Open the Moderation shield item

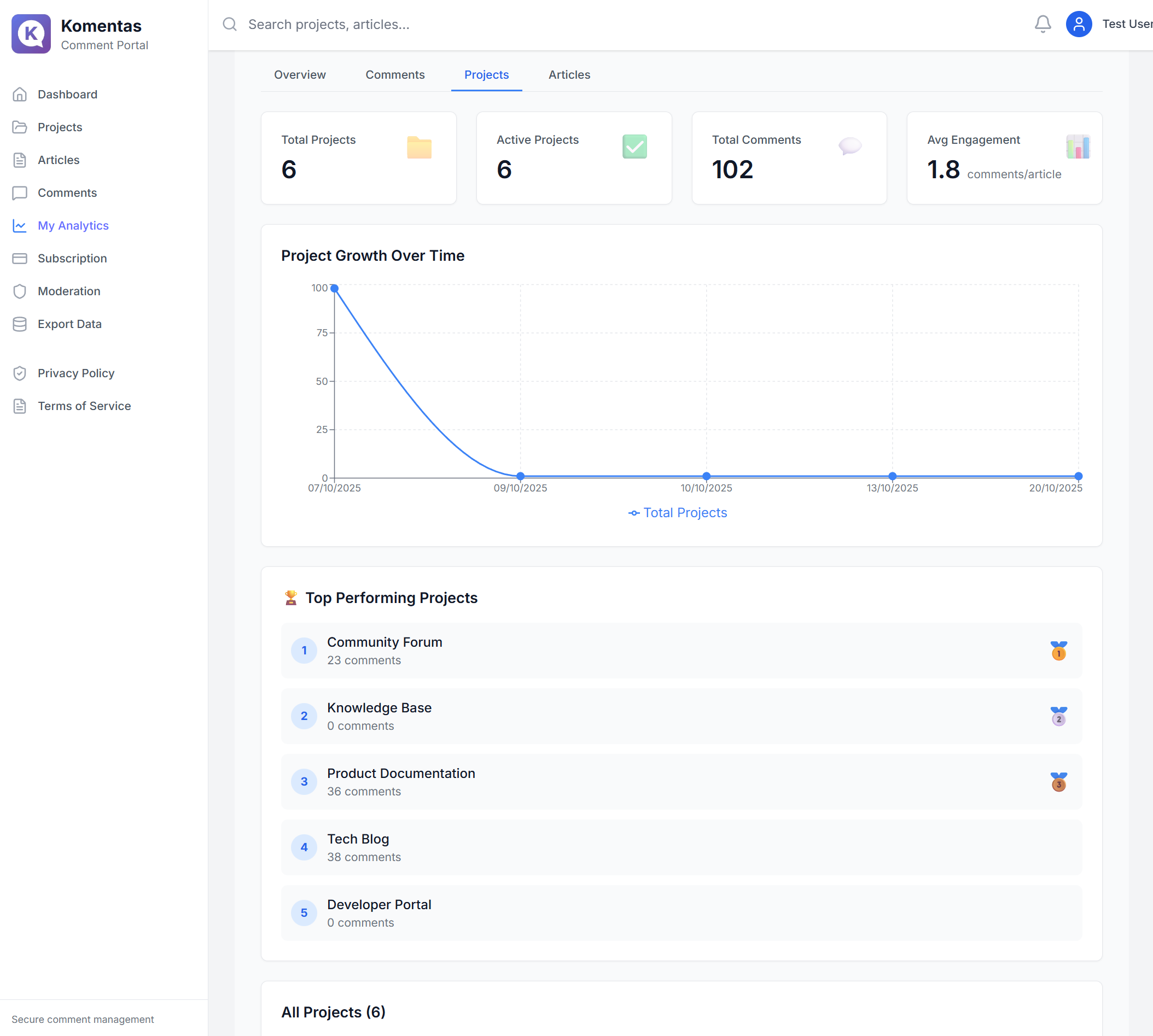pos(68,291)
